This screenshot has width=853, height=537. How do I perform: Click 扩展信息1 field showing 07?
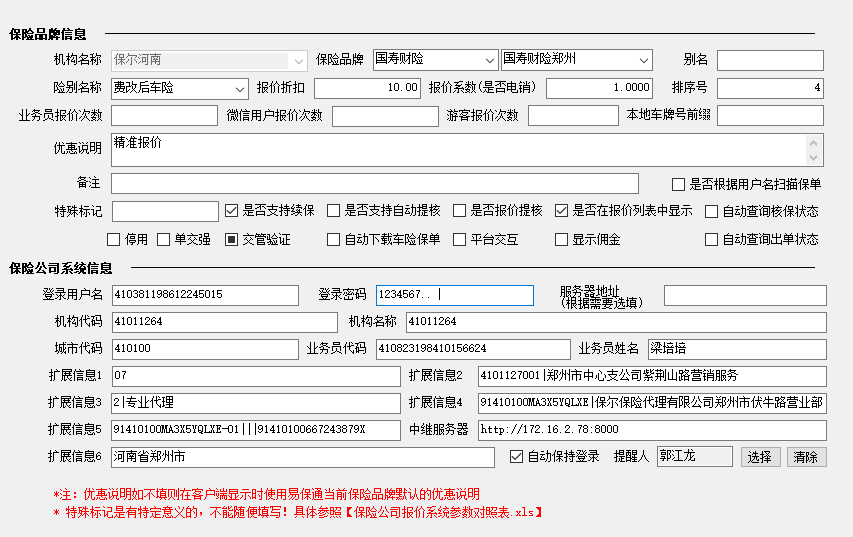256,376
